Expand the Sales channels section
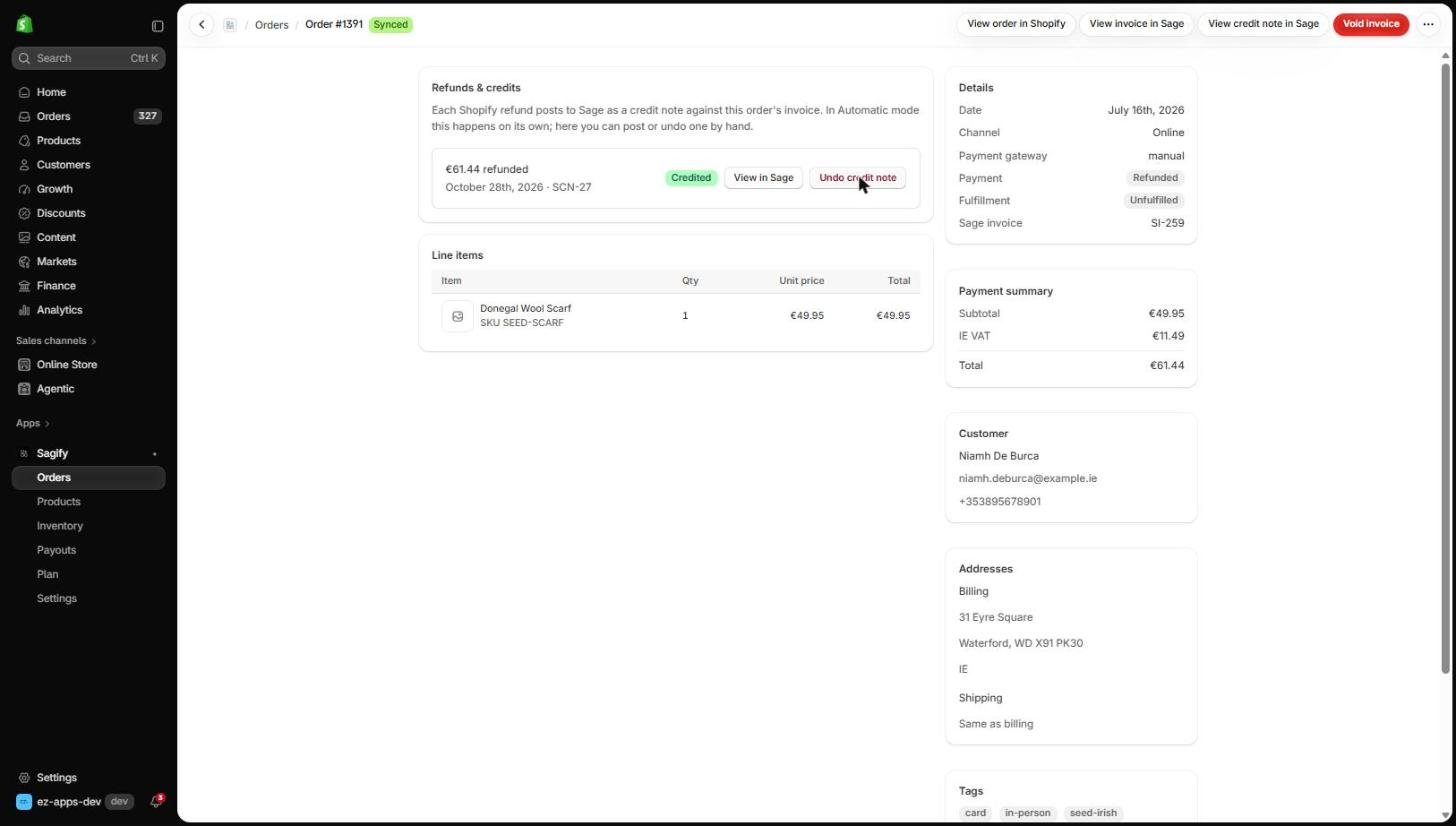This screenshot has height=826, width=1456. point(56,341)
